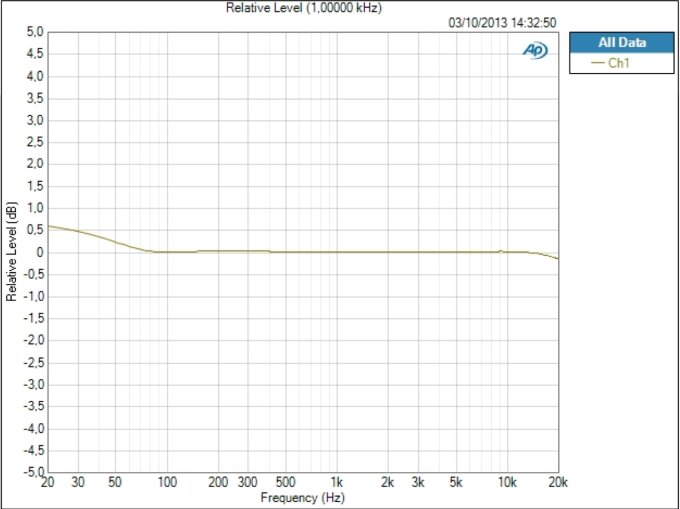The height and width of the screenshot is (509, 680).
Task: Click the Relative Level (1,00000 kHz) title
Action: [x=304, y=8]
